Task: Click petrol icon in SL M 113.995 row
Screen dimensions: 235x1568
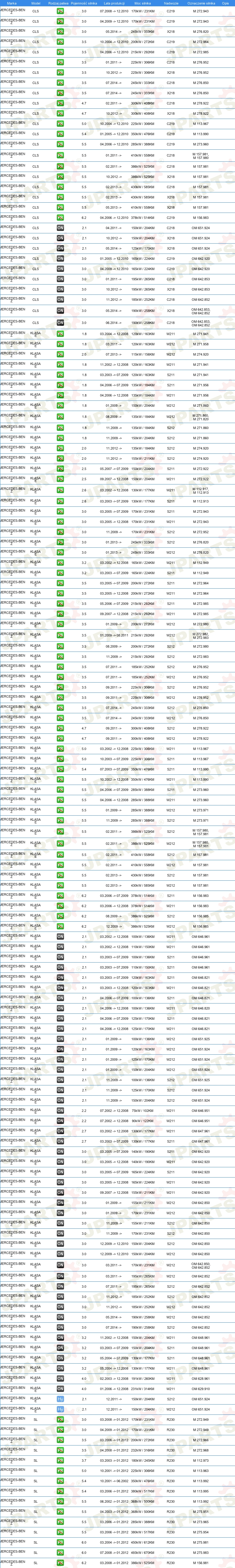Action: (60, 1491)
